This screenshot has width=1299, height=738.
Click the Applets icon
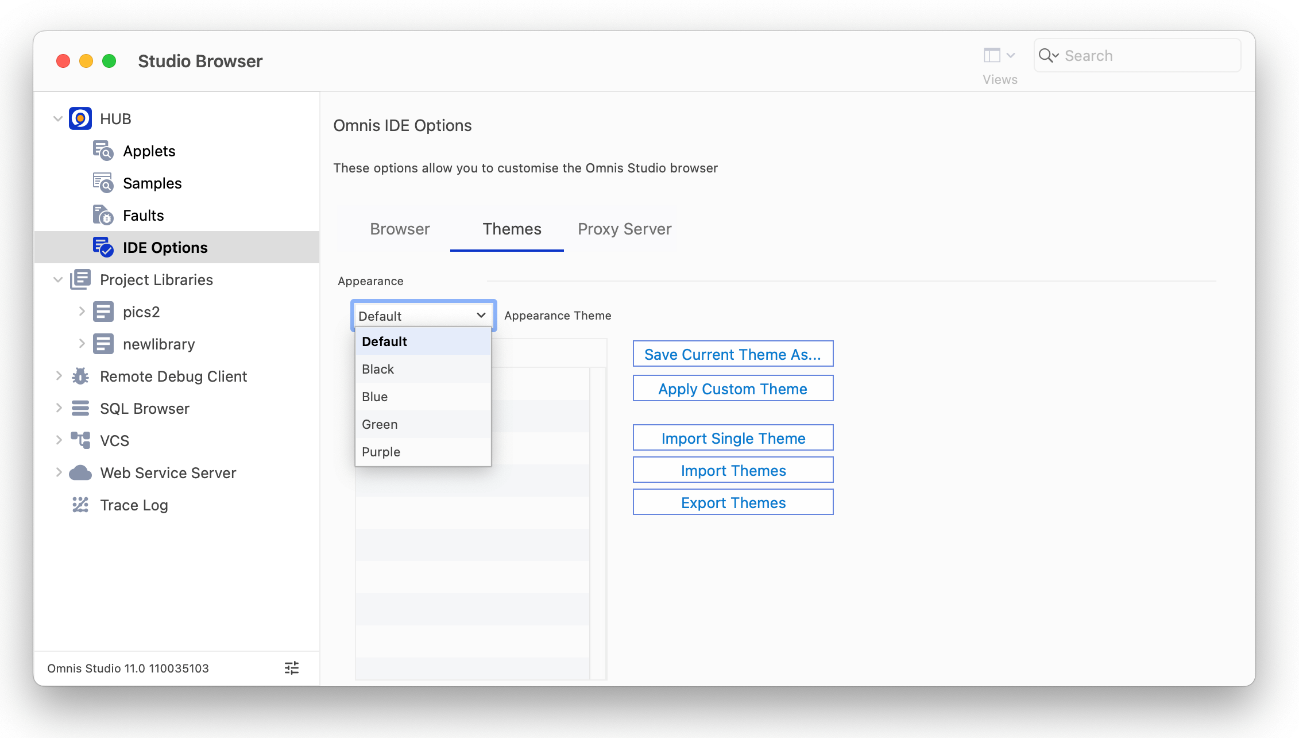(103, 151)
